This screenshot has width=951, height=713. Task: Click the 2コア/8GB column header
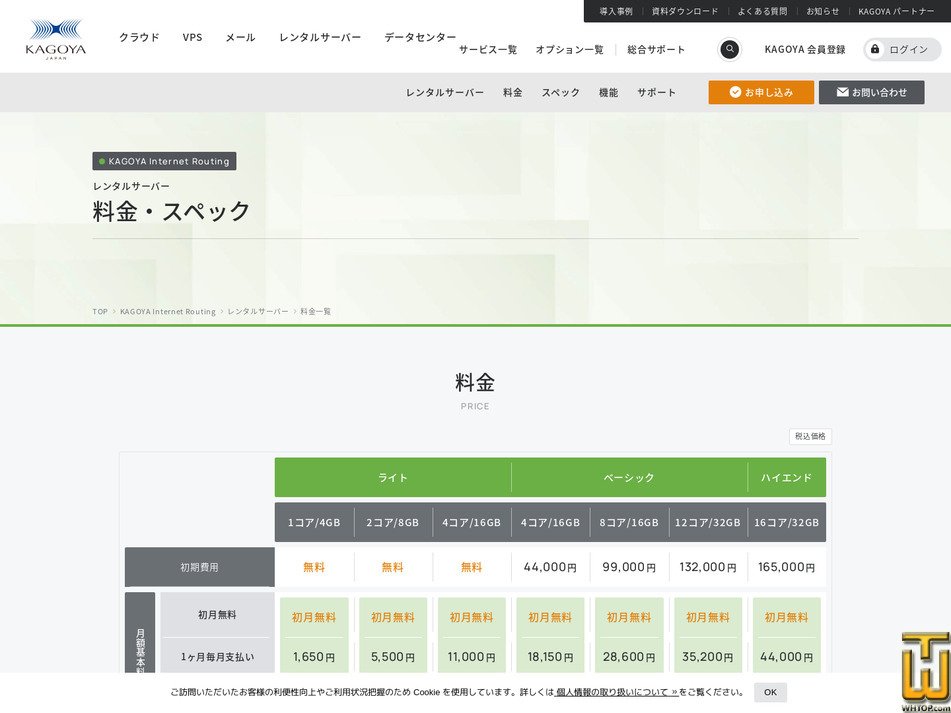click(x=393, y=522)
